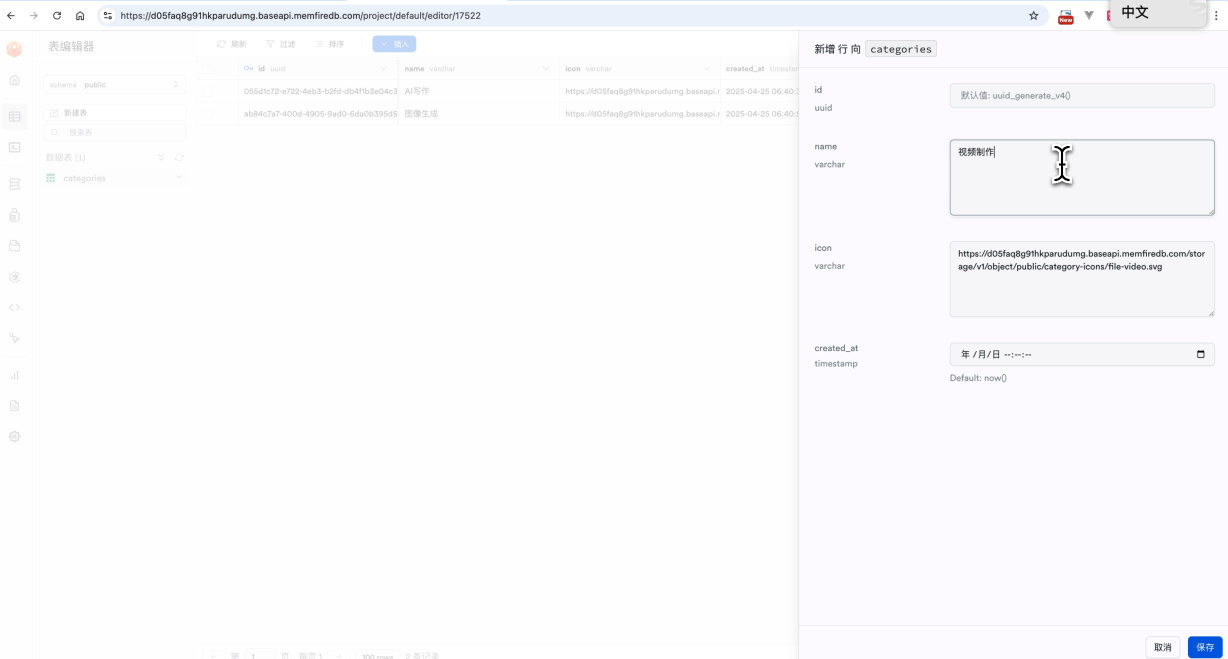This screenshot has height=659, width=1228.
Task: Open the calendar picker in created_at field
Action: coord(1200,354)
